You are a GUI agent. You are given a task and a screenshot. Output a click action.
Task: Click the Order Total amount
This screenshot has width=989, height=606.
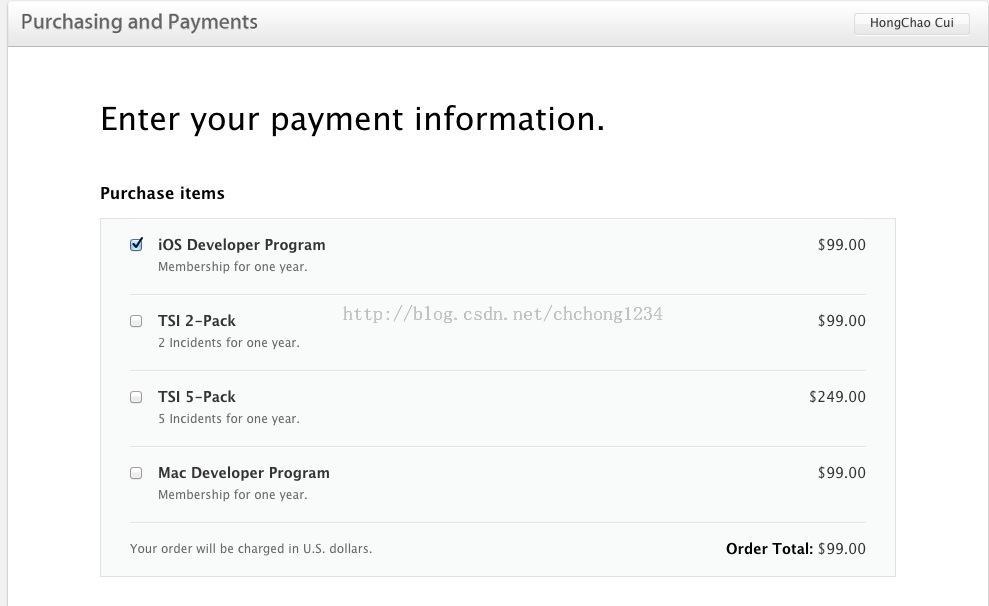841,549
